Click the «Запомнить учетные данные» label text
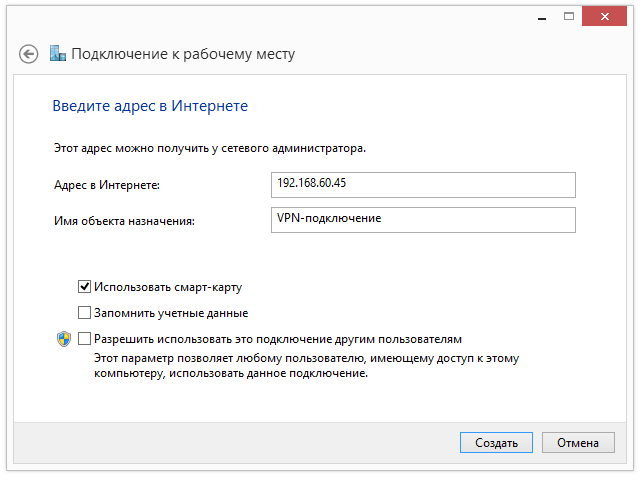The image size is (642, 482). pos(171,313)
